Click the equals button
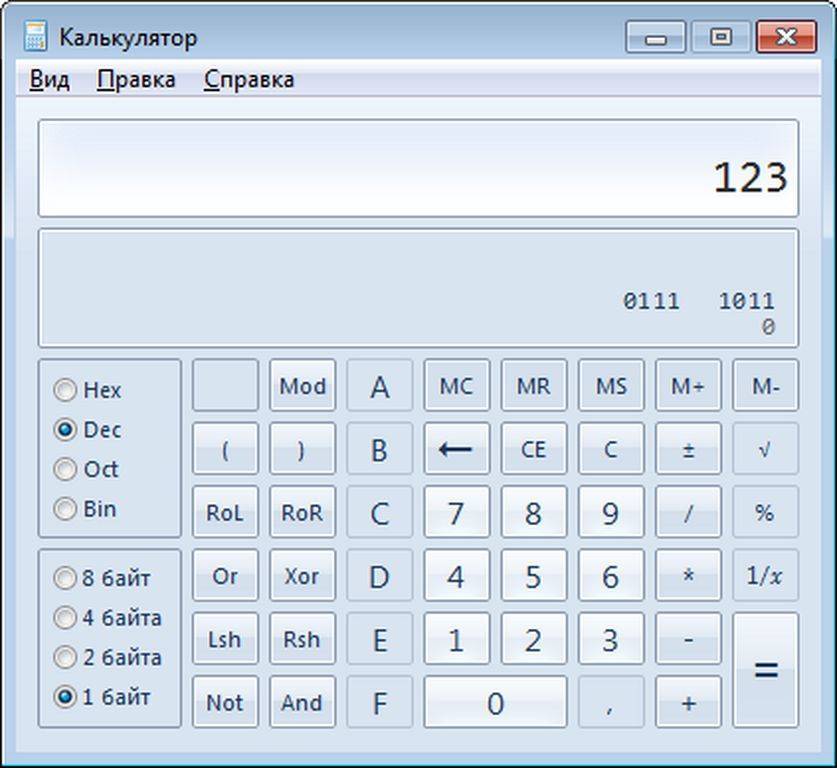Image resolution: width=837 pixels, height=768 pixels. (x=765, y=670)
